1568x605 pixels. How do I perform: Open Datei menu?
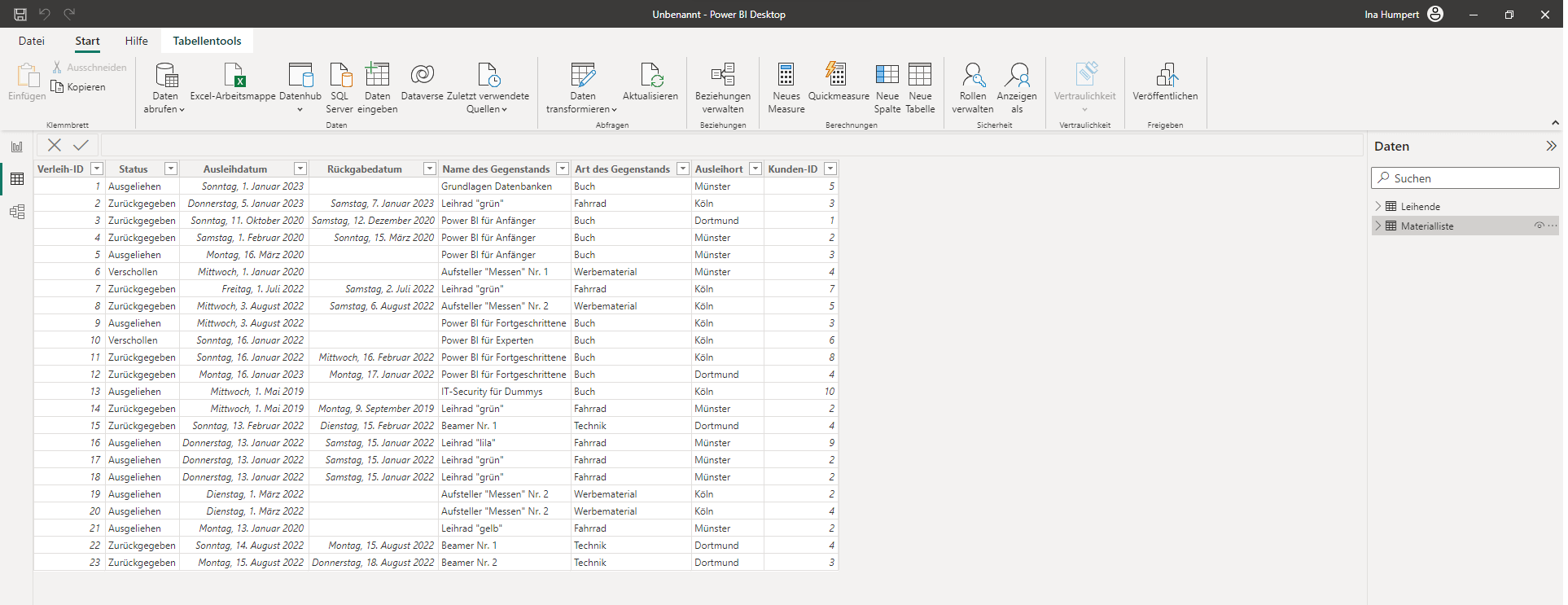pos(32,41)
